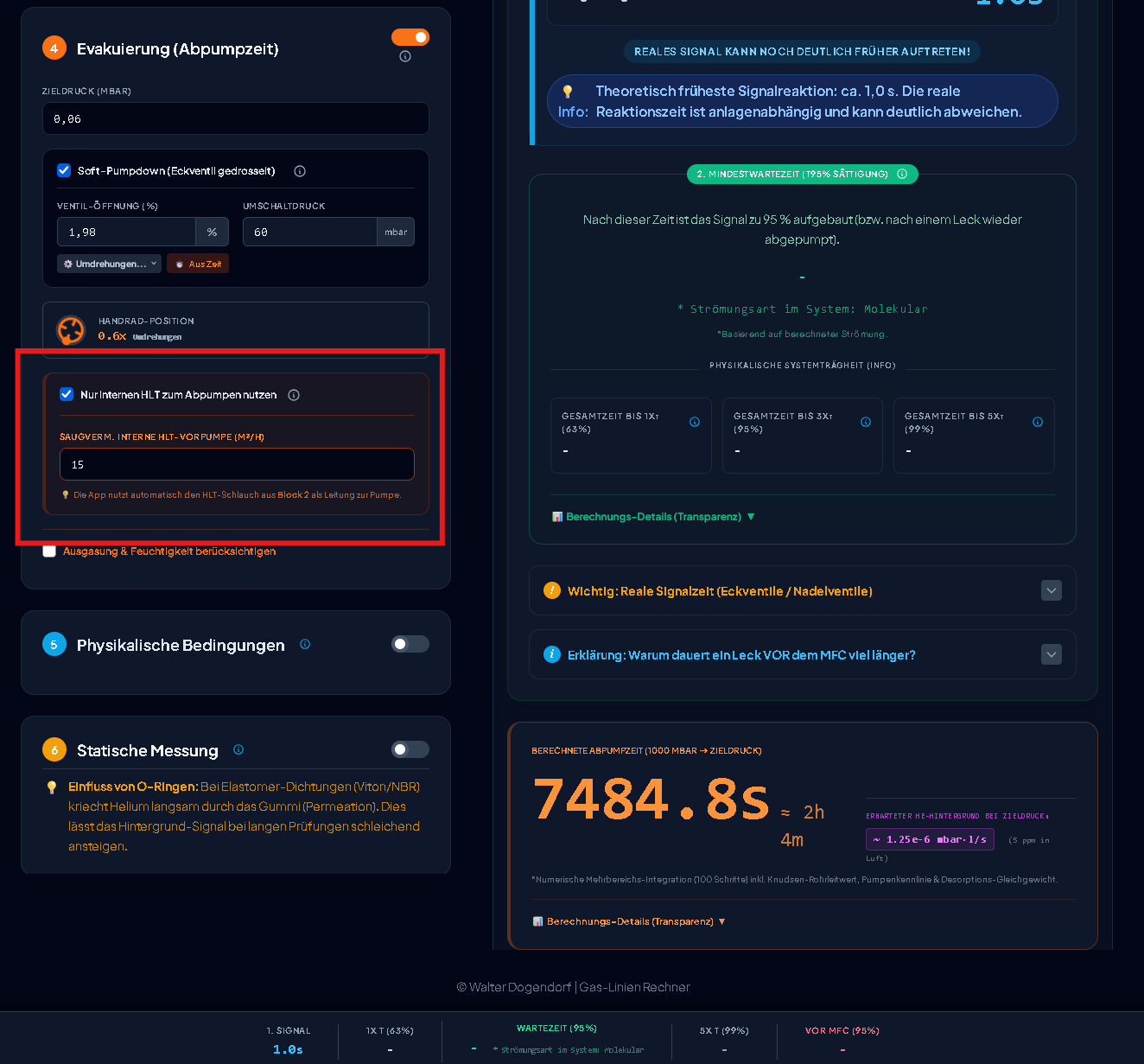Open info icon next to Statische Messung
The image size is (1144, 1064).
pyautogui.click(x=238, y=749)
